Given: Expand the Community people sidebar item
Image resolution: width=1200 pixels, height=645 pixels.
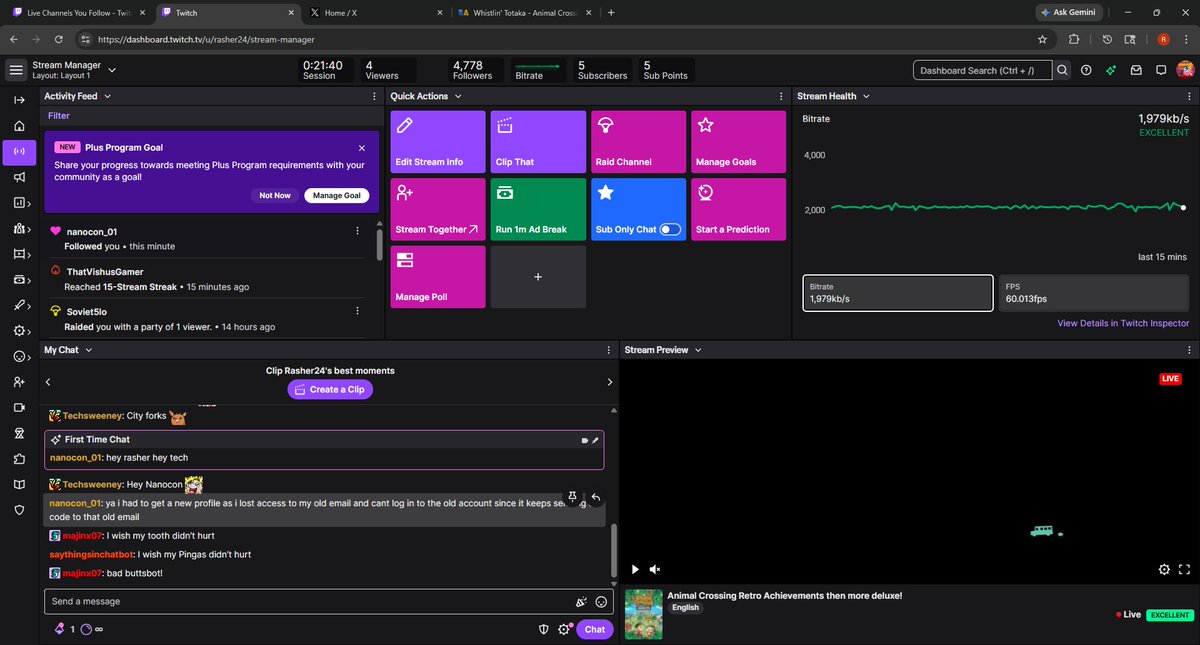Looking at the screenshot, I should pos(22,228).
